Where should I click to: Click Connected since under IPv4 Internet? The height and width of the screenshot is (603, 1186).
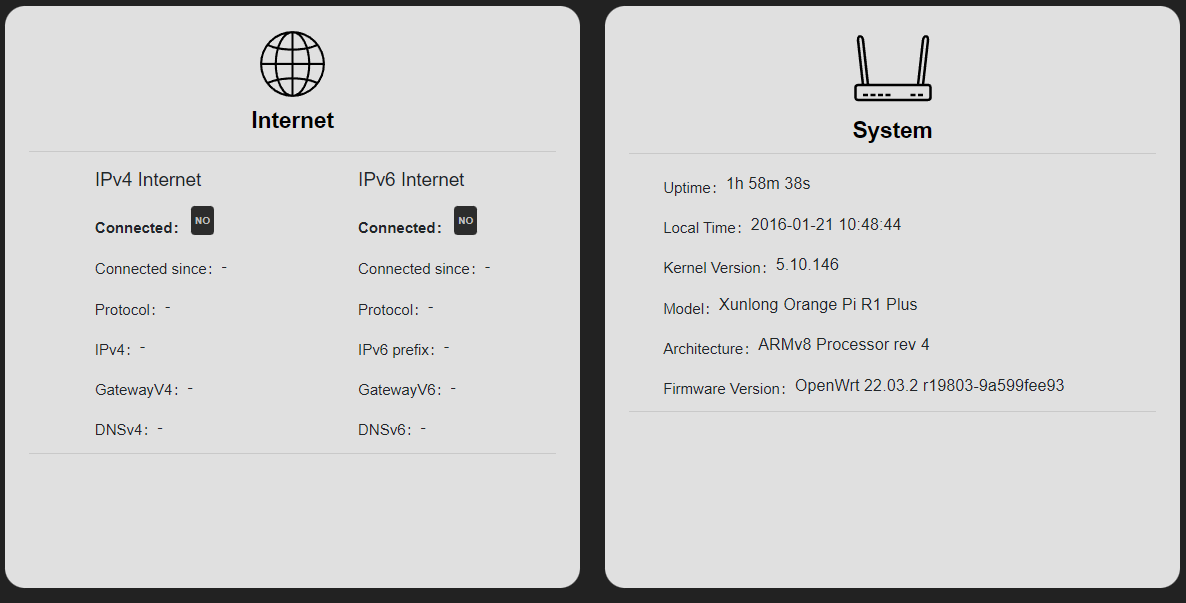point(154,269)
